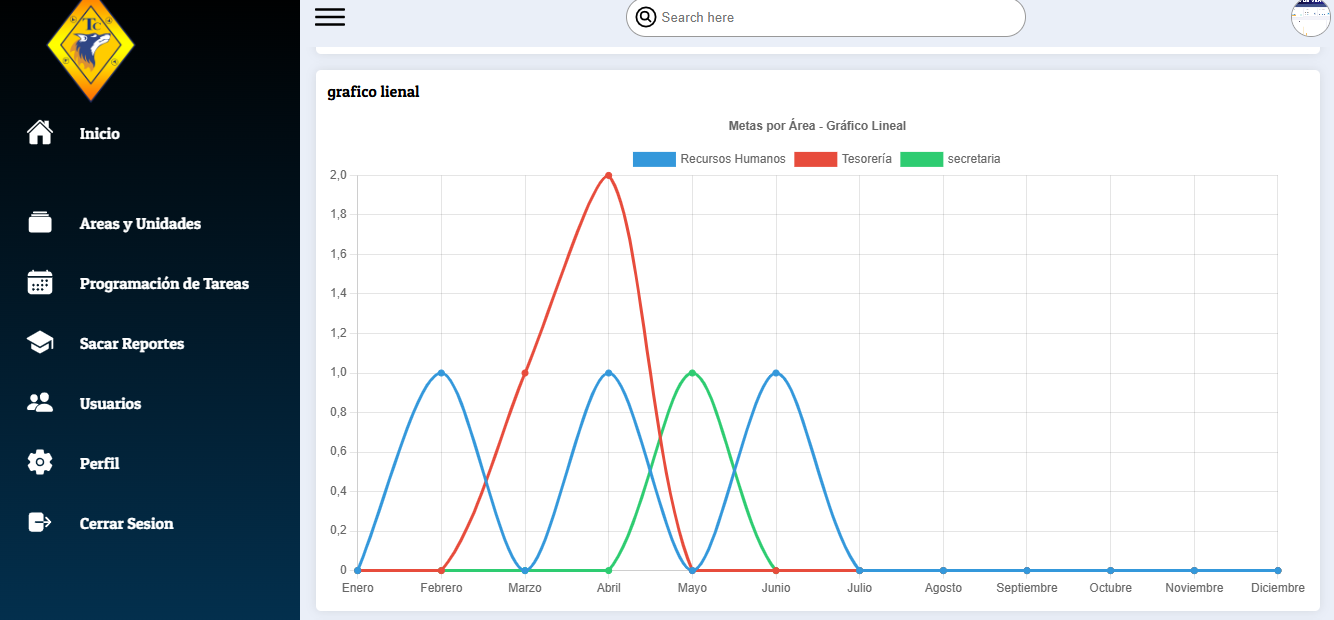The width and height of the screenshot is (1334, 620).
Task: Click the Areas y Unidades stack icon
Action: click(40, 223)
